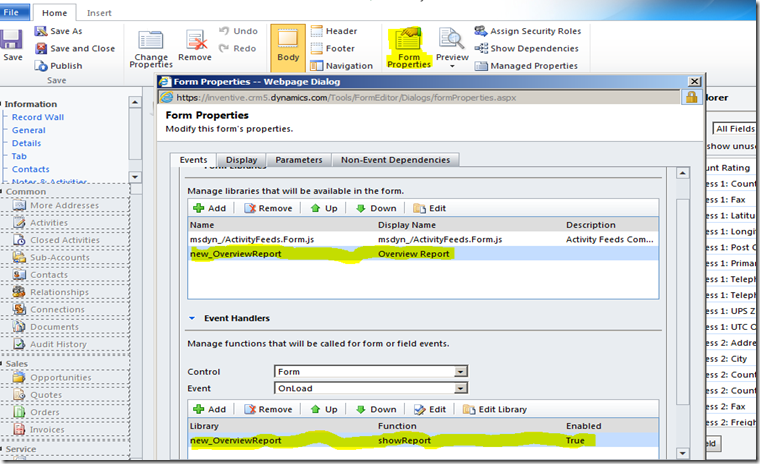Choose Save As in the ribbon
The image size is (760, 464).
click(59, 31)
